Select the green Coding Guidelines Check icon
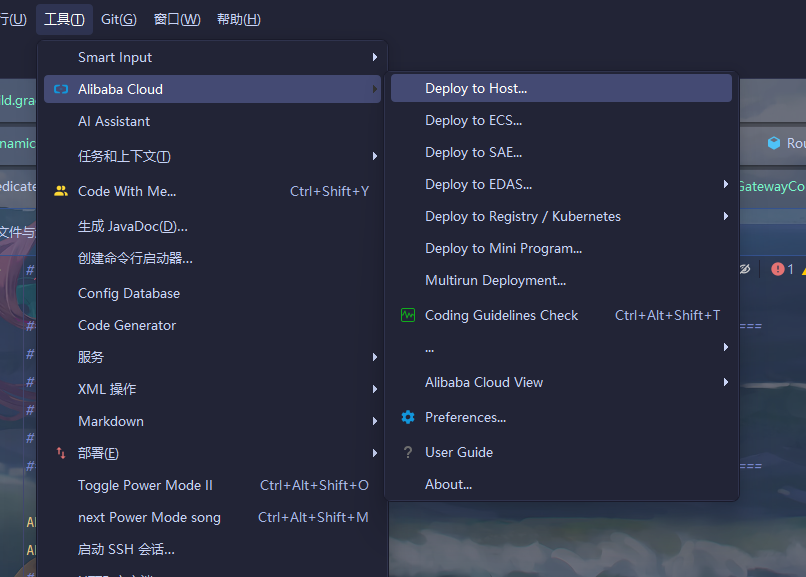 pyautogui.click(x=408, y=315)
